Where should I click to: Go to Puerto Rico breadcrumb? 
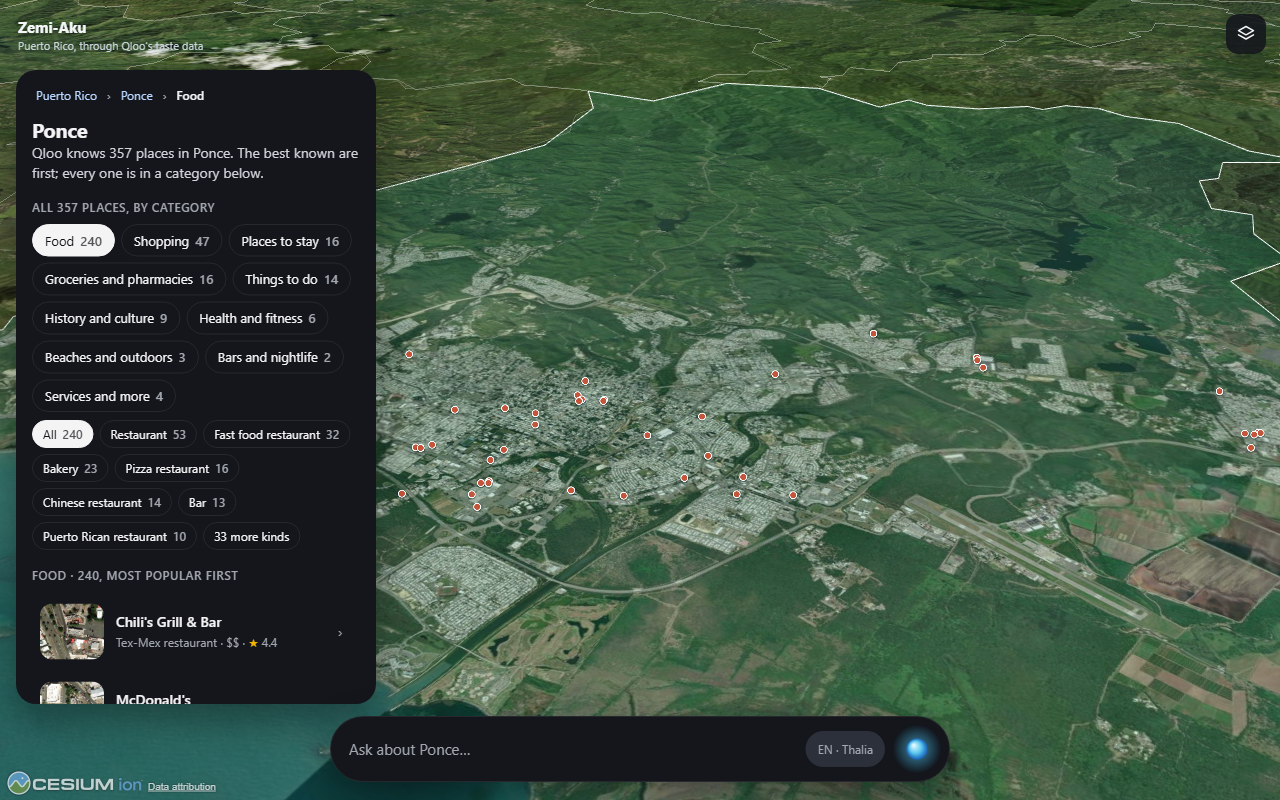(66, 96)
